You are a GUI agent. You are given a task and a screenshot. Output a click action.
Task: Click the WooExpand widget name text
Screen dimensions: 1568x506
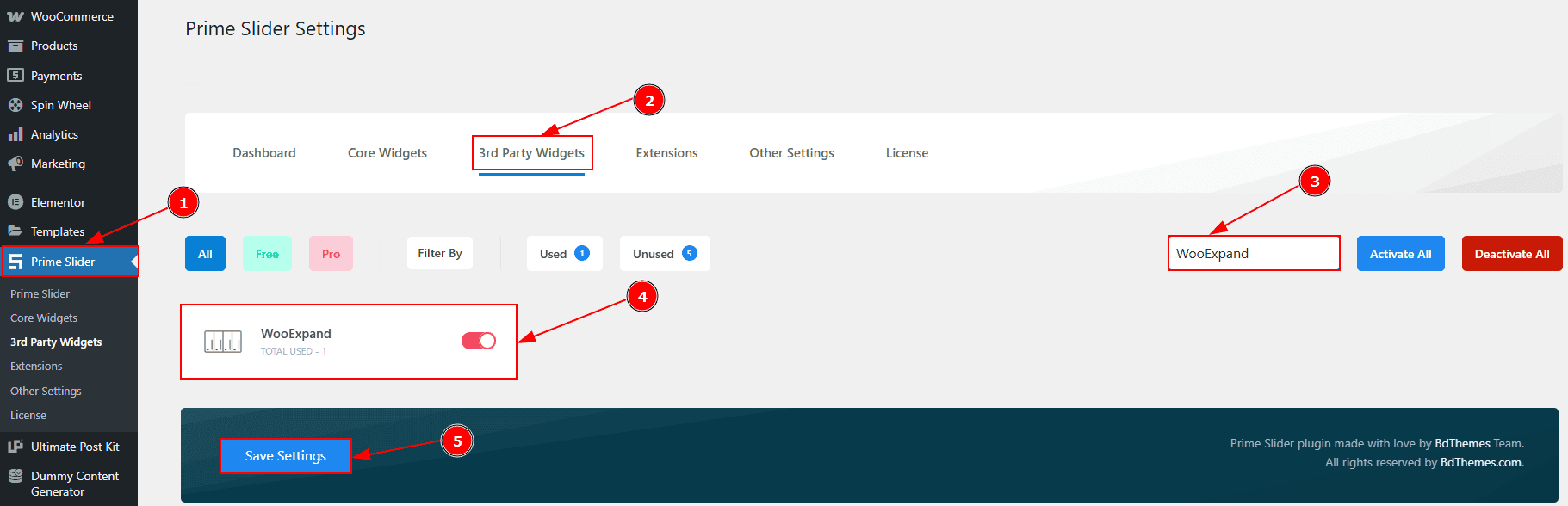tap(296, 334)
